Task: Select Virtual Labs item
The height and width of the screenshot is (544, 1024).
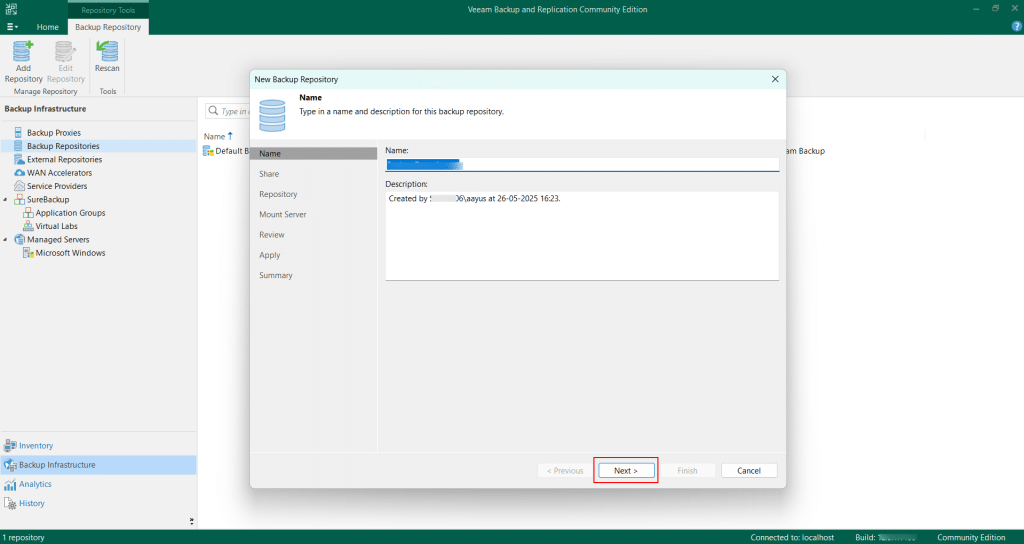Action: click(x=56, y=226)
